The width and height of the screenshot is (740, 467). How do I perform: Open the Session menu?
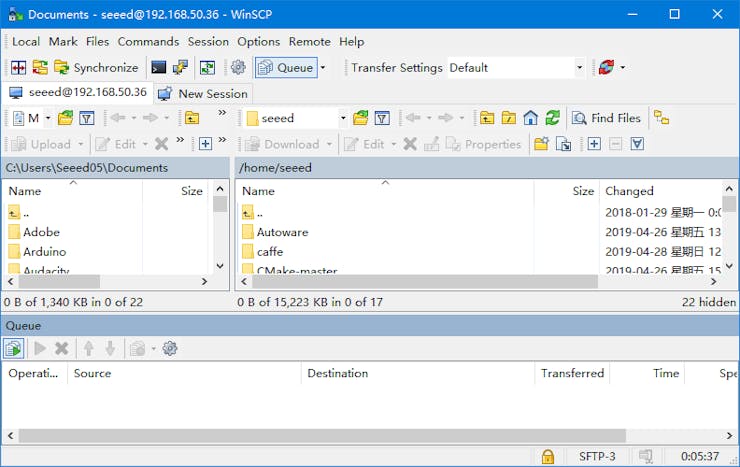point(208,42)
